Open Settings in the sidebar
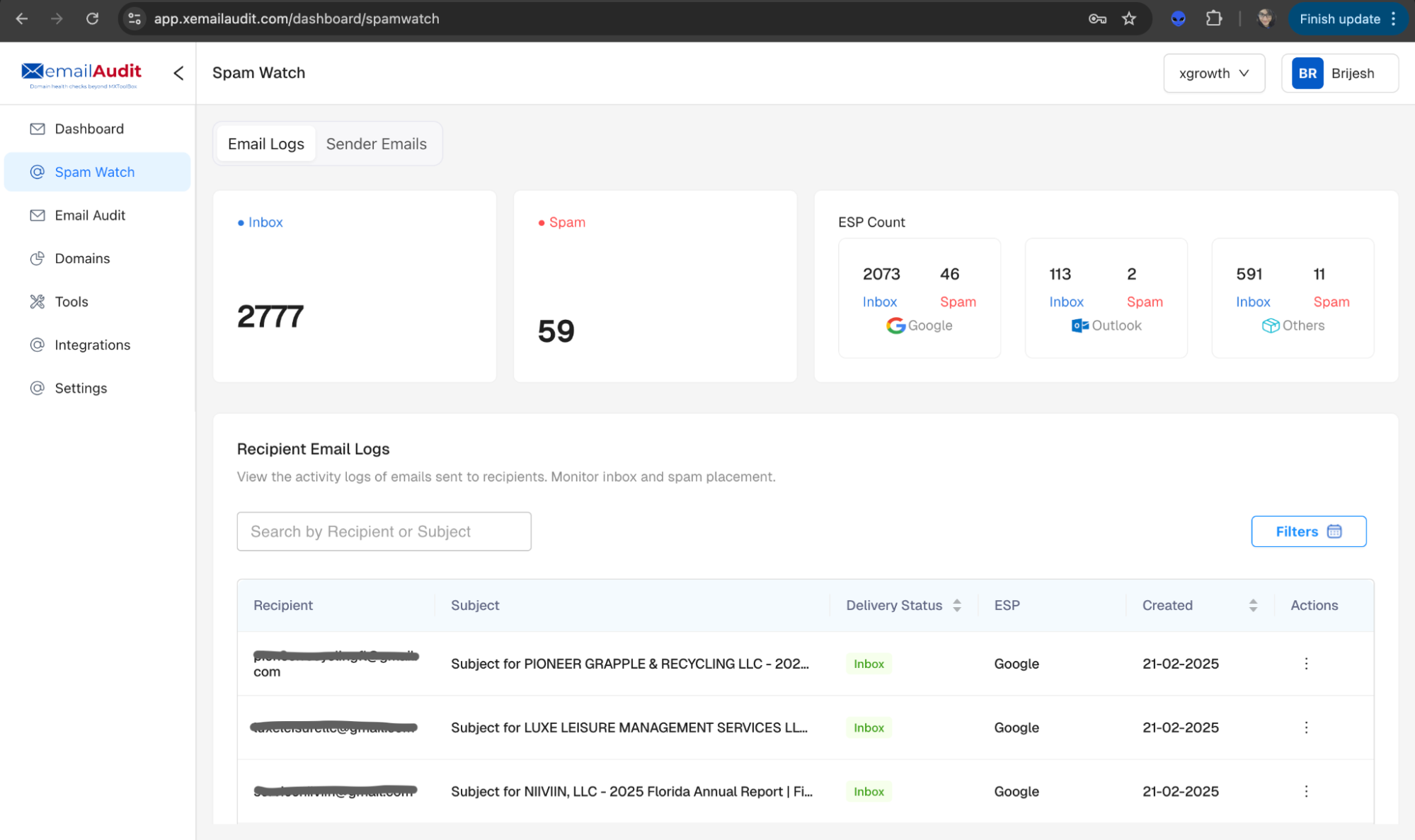This screenshot has height=840, width=1415. point(81,388)
